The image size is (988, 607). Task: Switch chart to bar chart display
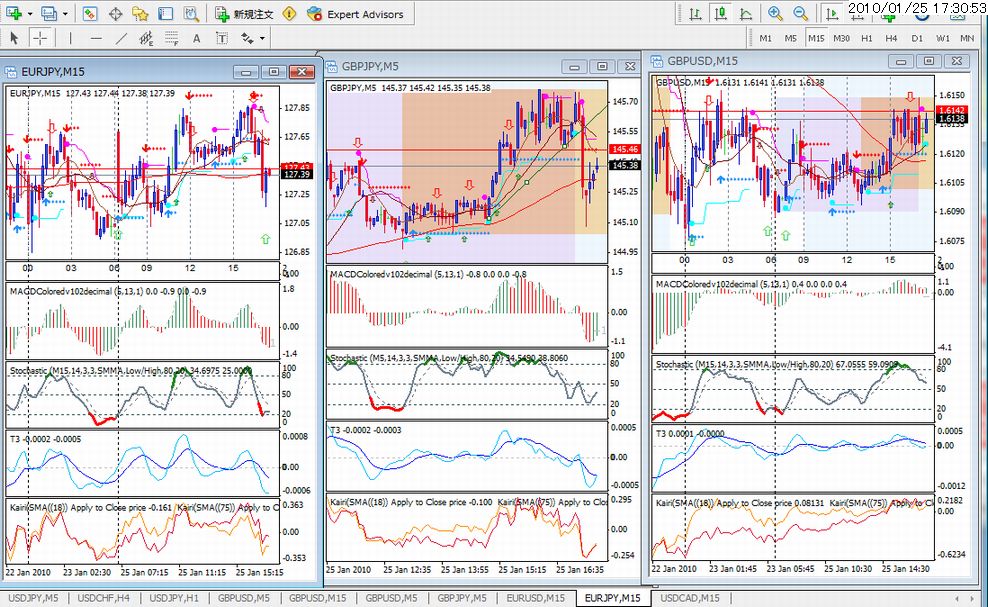pos(693,14)
